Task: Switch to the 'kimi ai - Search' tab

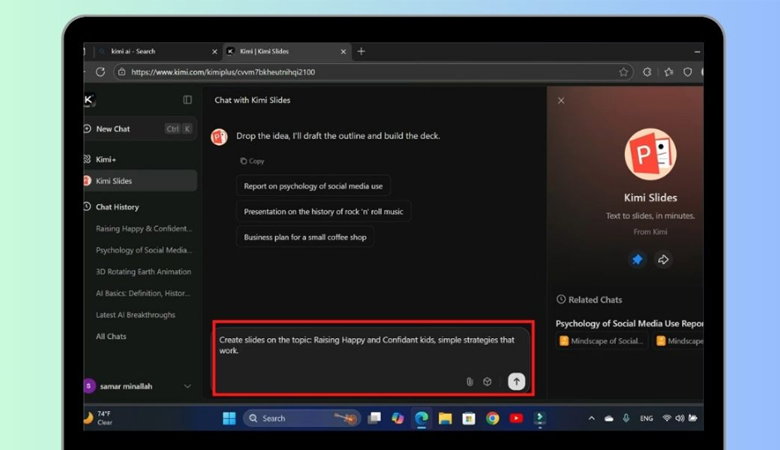Action: click(x=158, y=51)
